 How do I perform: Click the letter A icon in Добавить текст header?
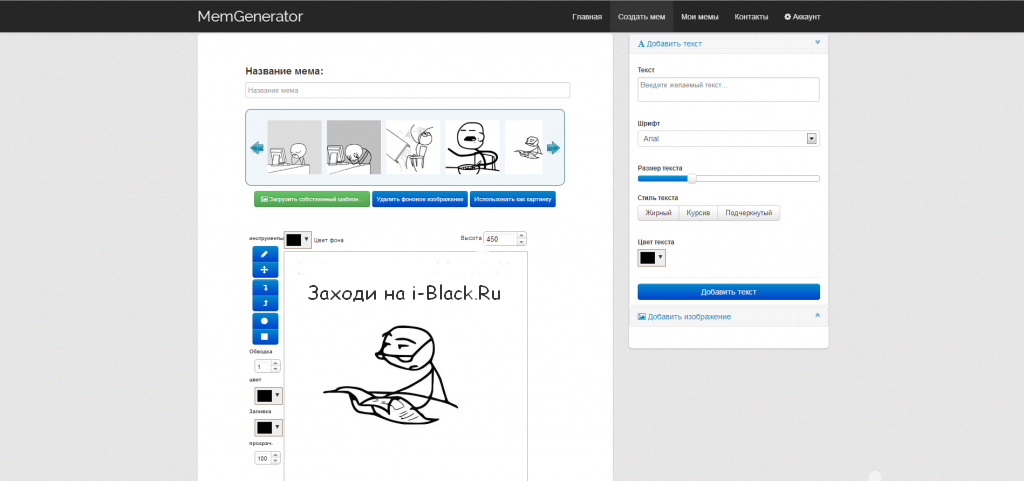(x=641, y=44)
